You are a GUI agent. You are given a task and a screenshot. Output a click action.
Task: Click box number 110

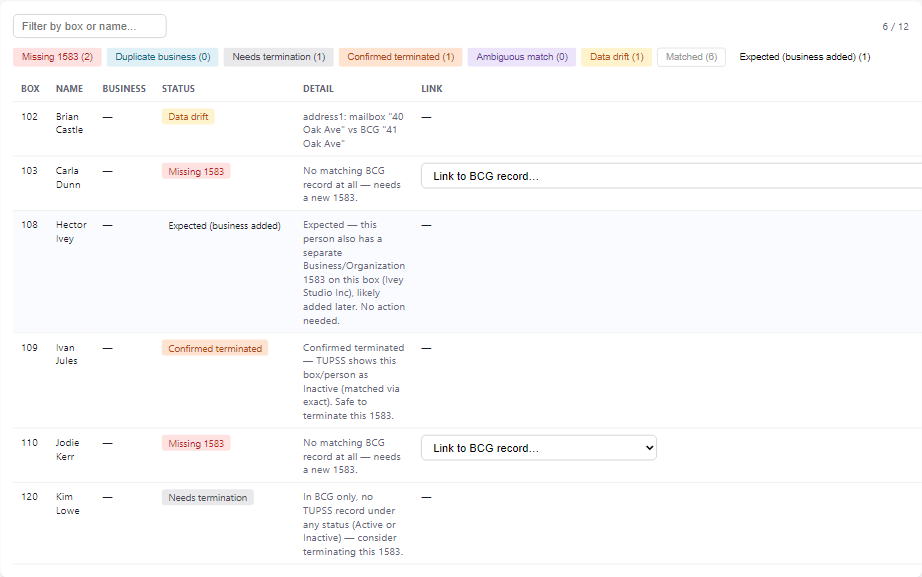[x=29, y=443]
